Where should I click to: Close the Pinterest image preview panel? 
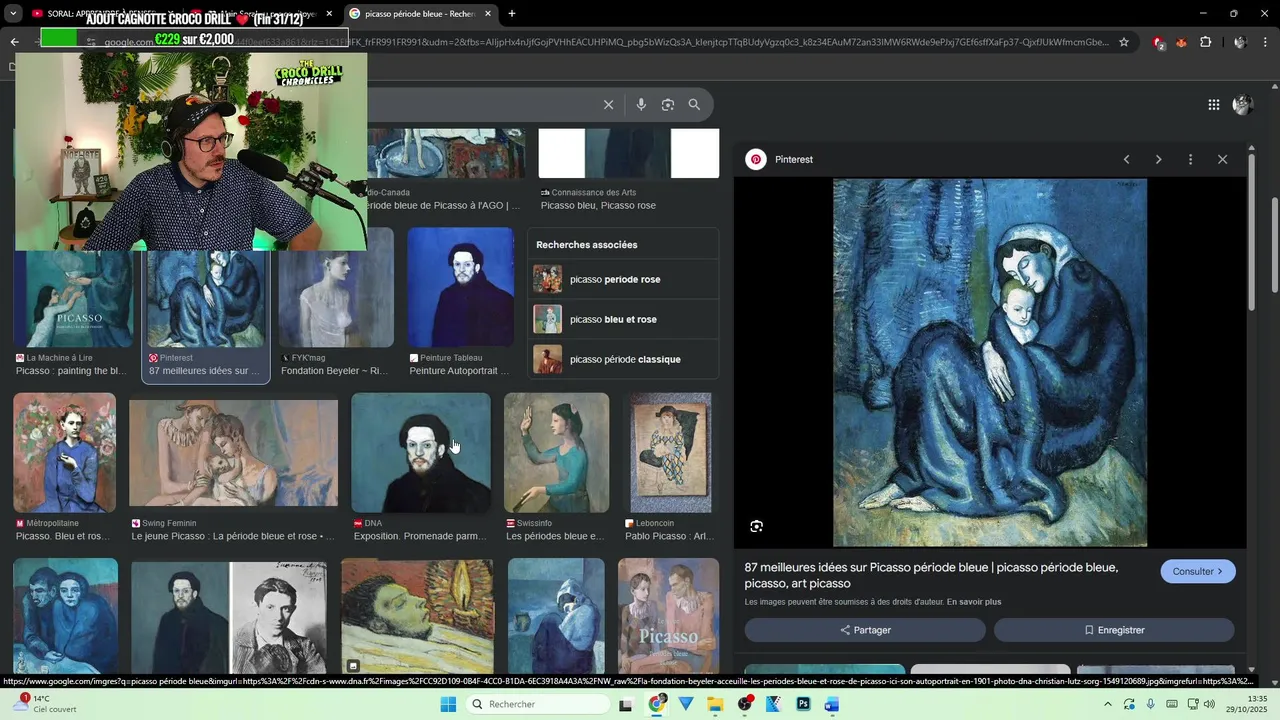[x=1222, y=159]
